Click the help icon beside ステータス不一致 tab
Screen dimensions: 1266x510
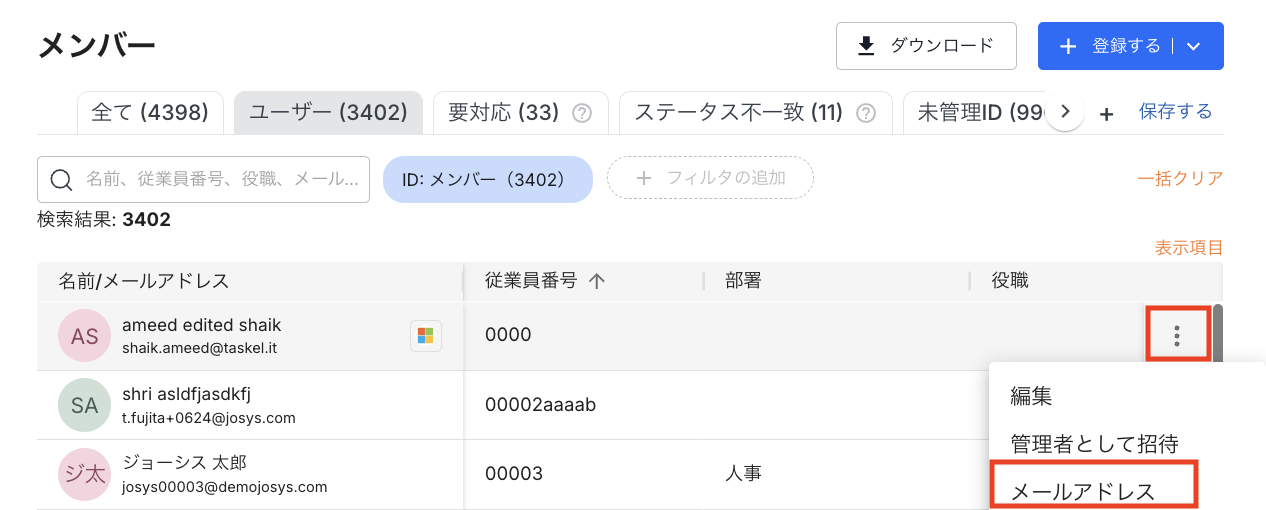point(866,113)
